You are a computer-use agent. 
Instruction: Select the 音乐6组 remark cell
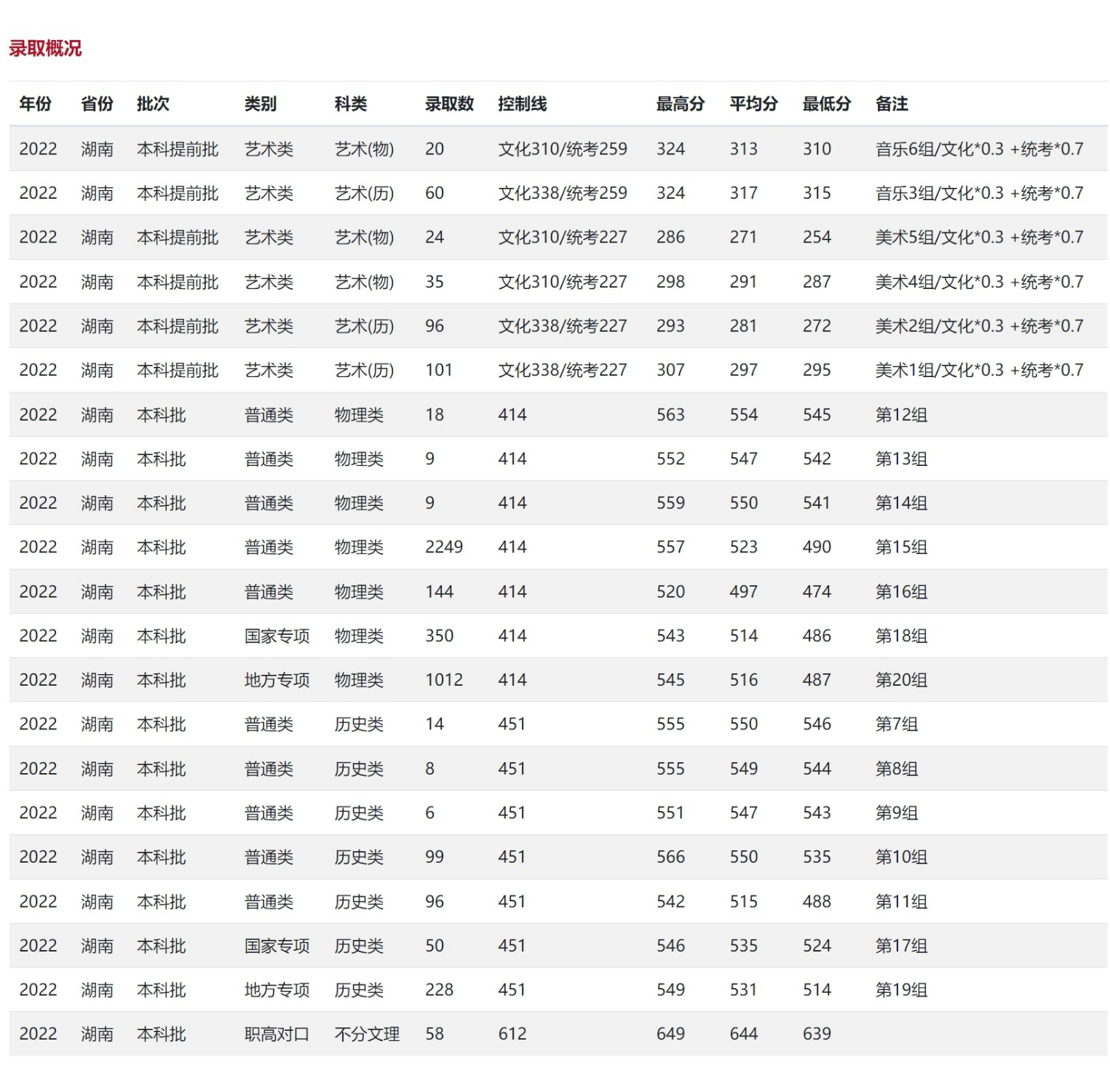[x=979, y=149]
